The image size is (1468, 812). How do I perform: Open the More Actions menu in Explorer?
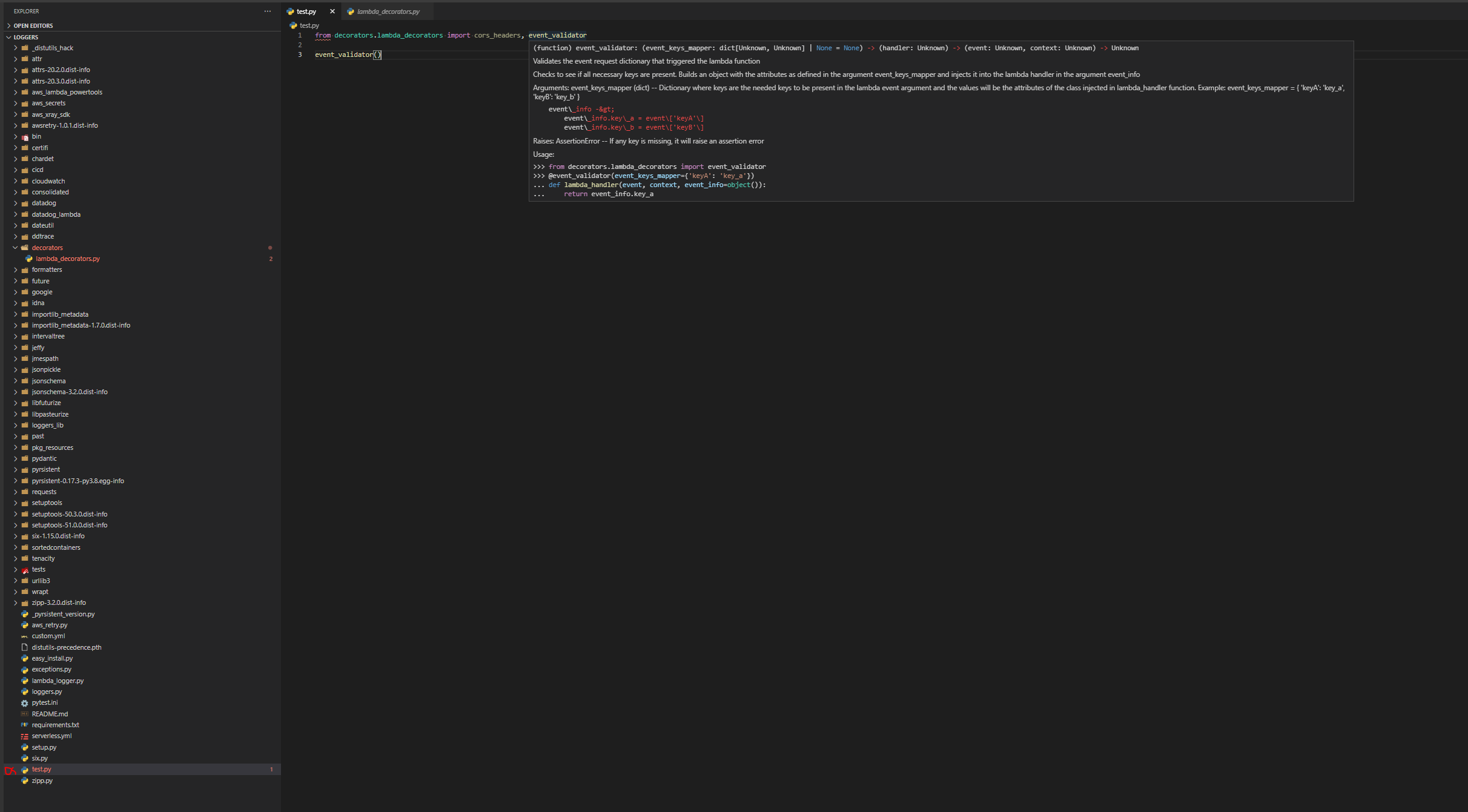267,11
